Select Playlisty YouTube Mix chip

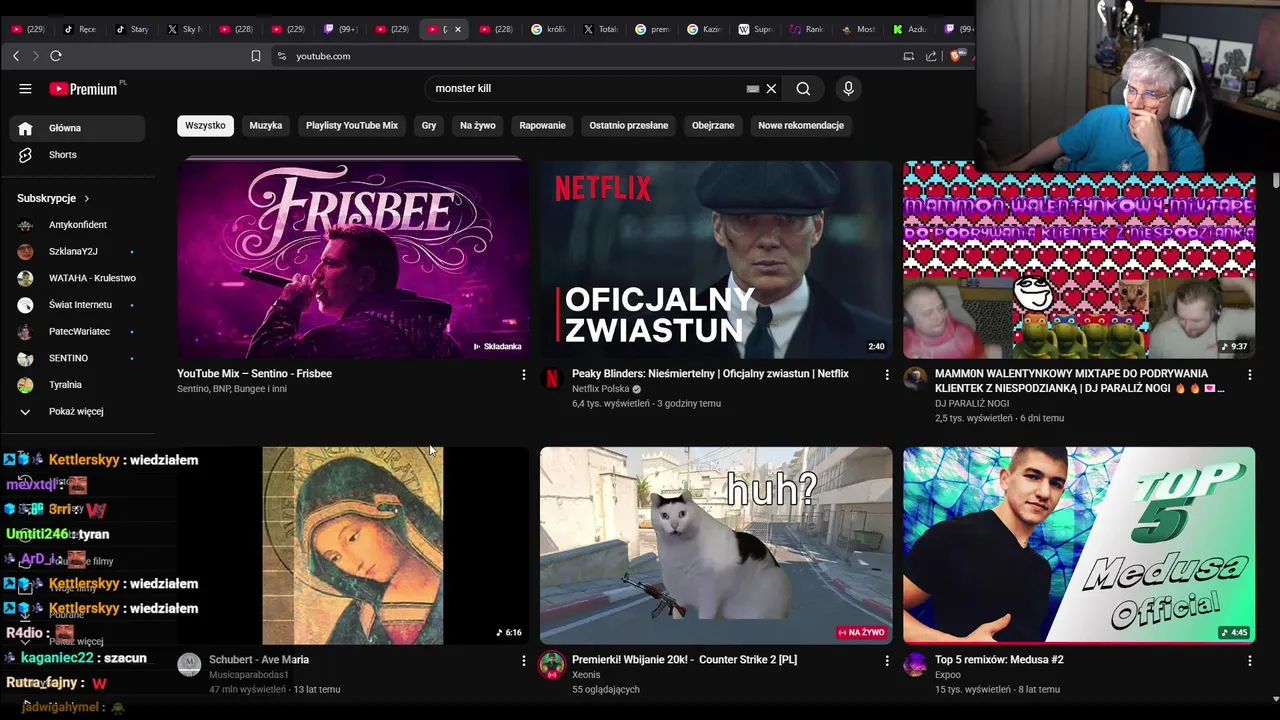tap(352, 126)
